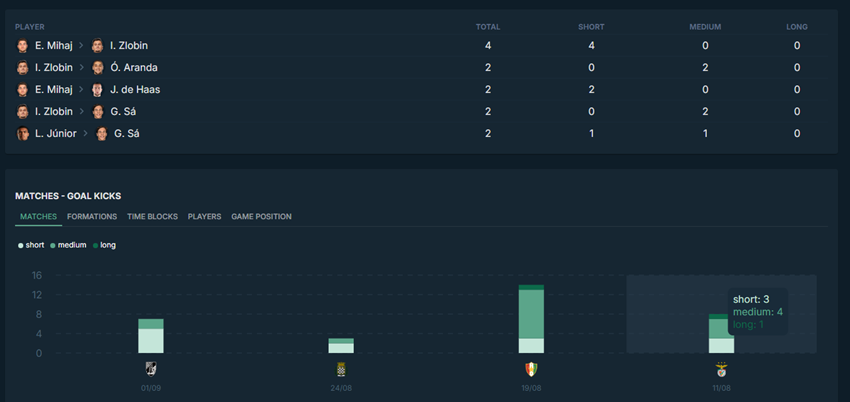Click L. Júnior player name
The height and width of the screenshot is (402, 850).
coord(56,133)
